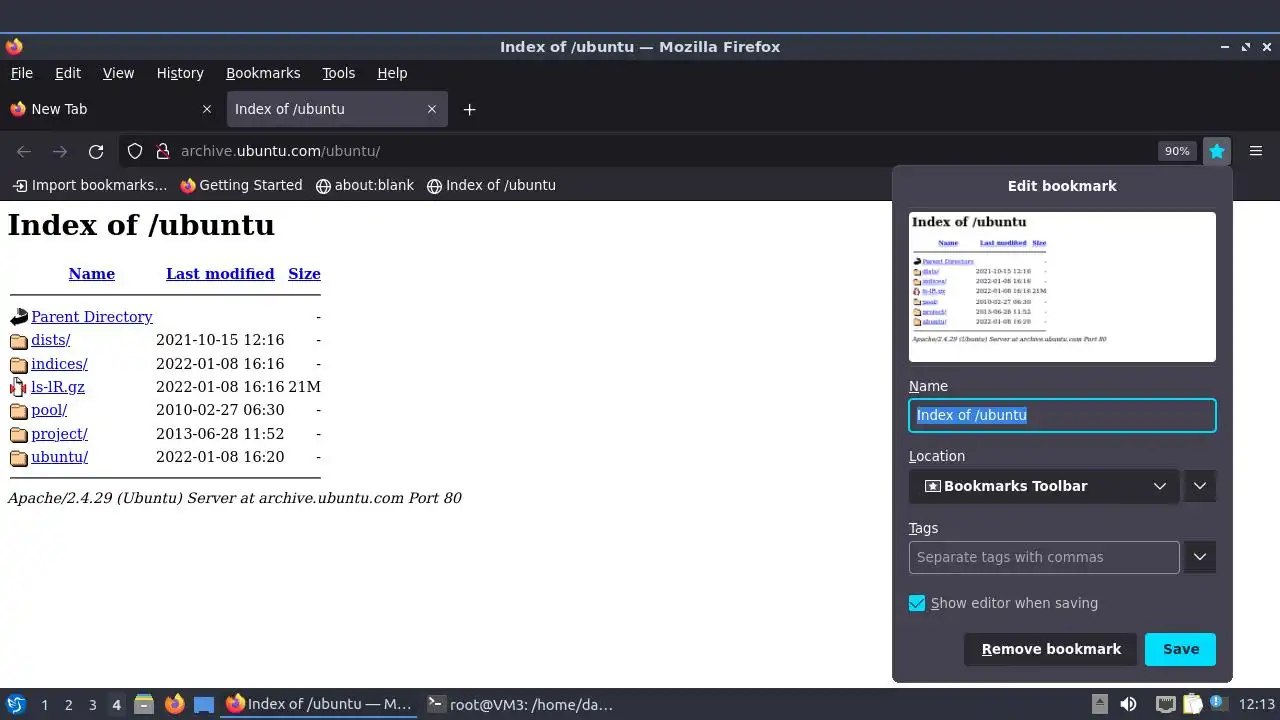Open the dists/ directory link
1280x720 pixels.
(50, 340)
